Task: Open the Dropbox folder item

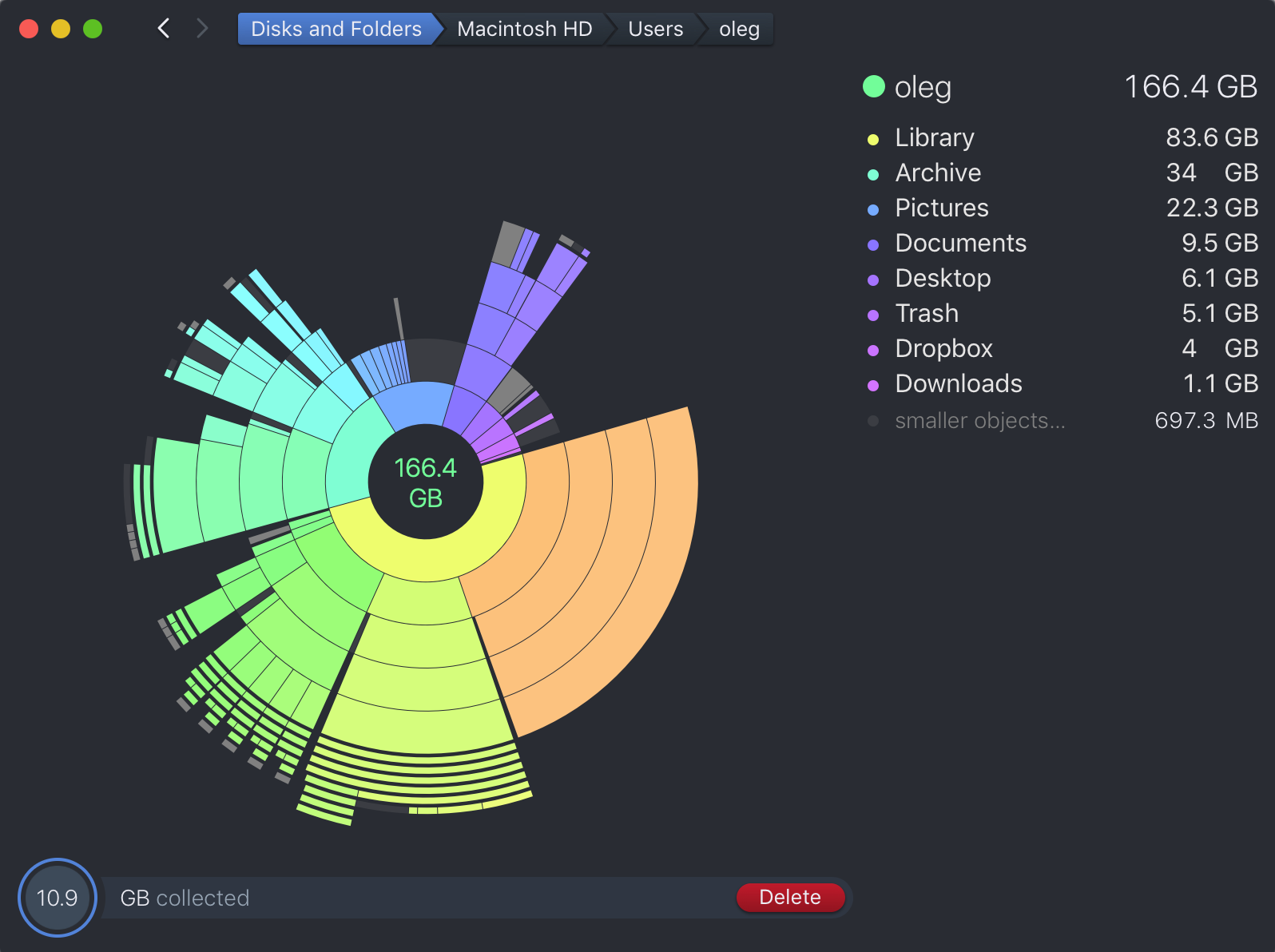Action: [x=943, y=348]
